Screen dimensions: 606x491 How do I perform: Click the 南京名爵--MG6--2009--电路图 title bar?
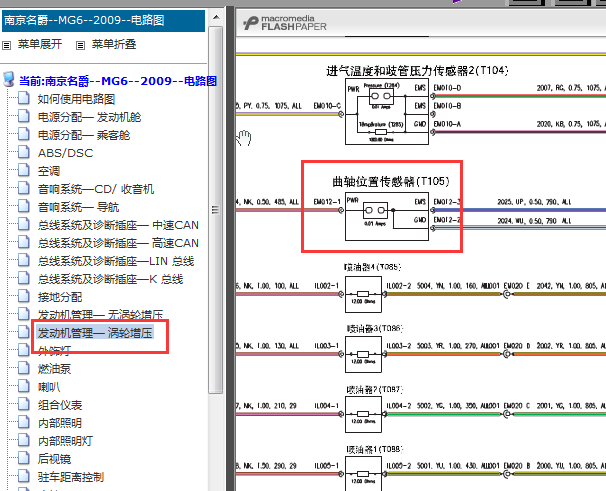point(103,20)
